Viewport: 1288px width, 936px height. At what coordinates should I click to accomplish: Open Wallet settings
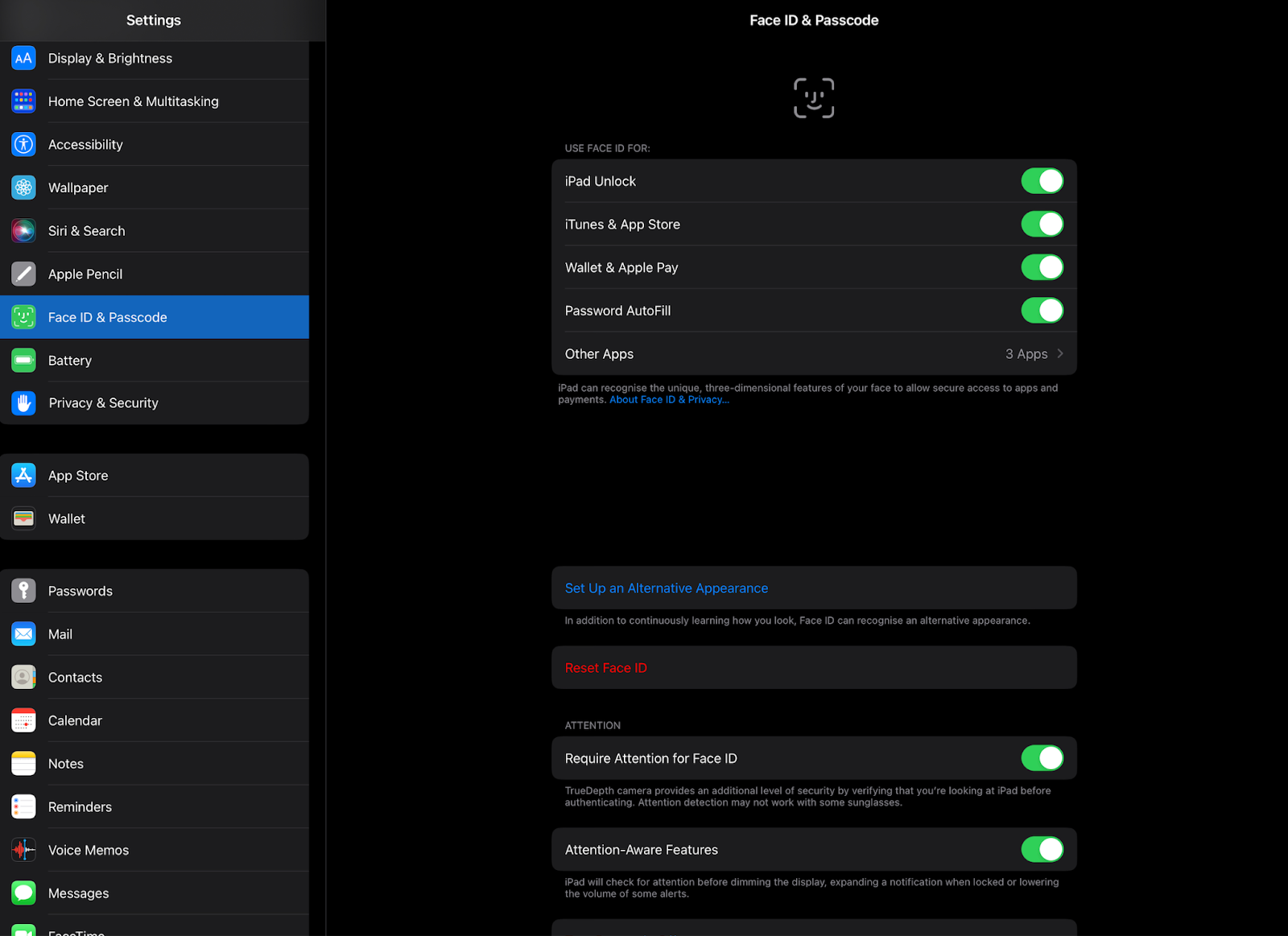point(155,519)
